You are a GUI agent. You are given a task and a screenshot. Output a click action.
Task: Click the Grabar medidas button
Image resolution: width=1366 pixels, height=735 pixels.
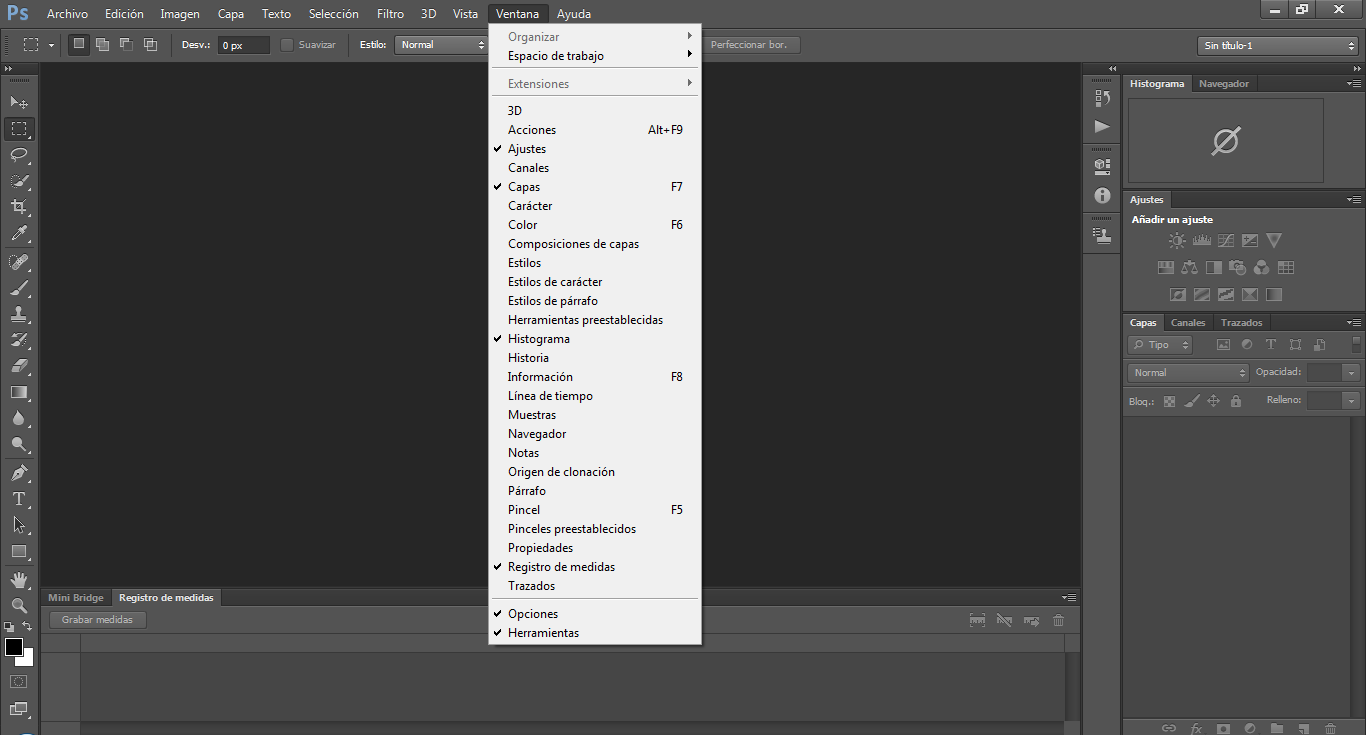pos(98,620)
